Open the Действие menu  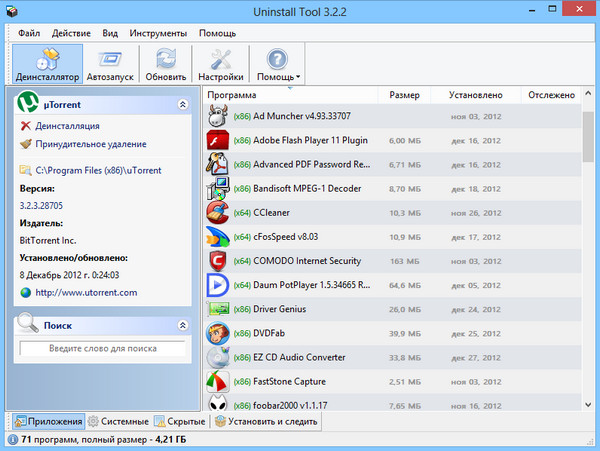click(x=71, y=33)
